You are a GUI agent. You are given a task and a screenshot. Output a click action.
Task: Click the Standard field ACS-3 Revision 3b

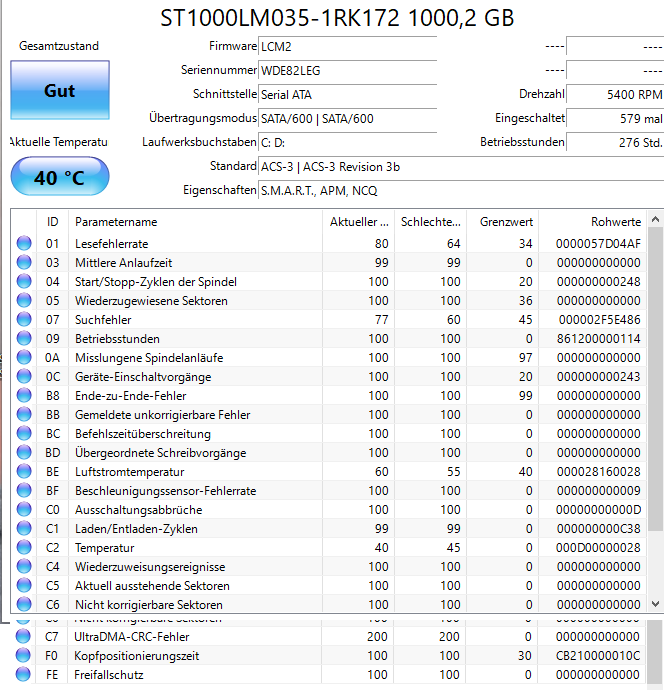coord(461,167)
